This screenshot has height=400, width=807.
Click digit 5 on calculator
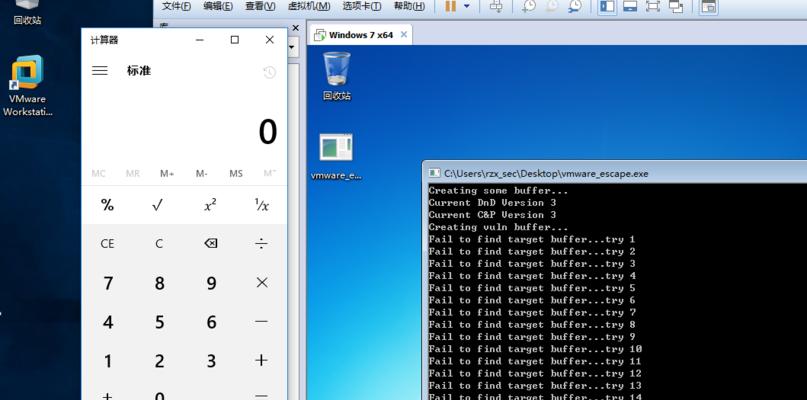click(x=159, y=322)
